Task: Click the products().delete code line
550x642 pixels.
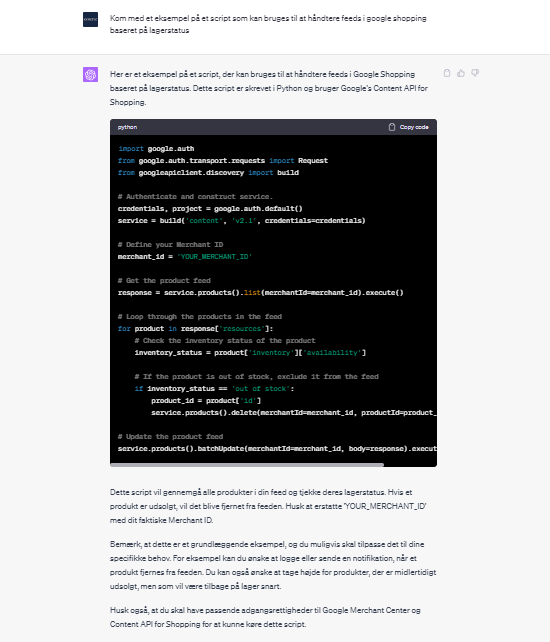Action: [294, 413]
